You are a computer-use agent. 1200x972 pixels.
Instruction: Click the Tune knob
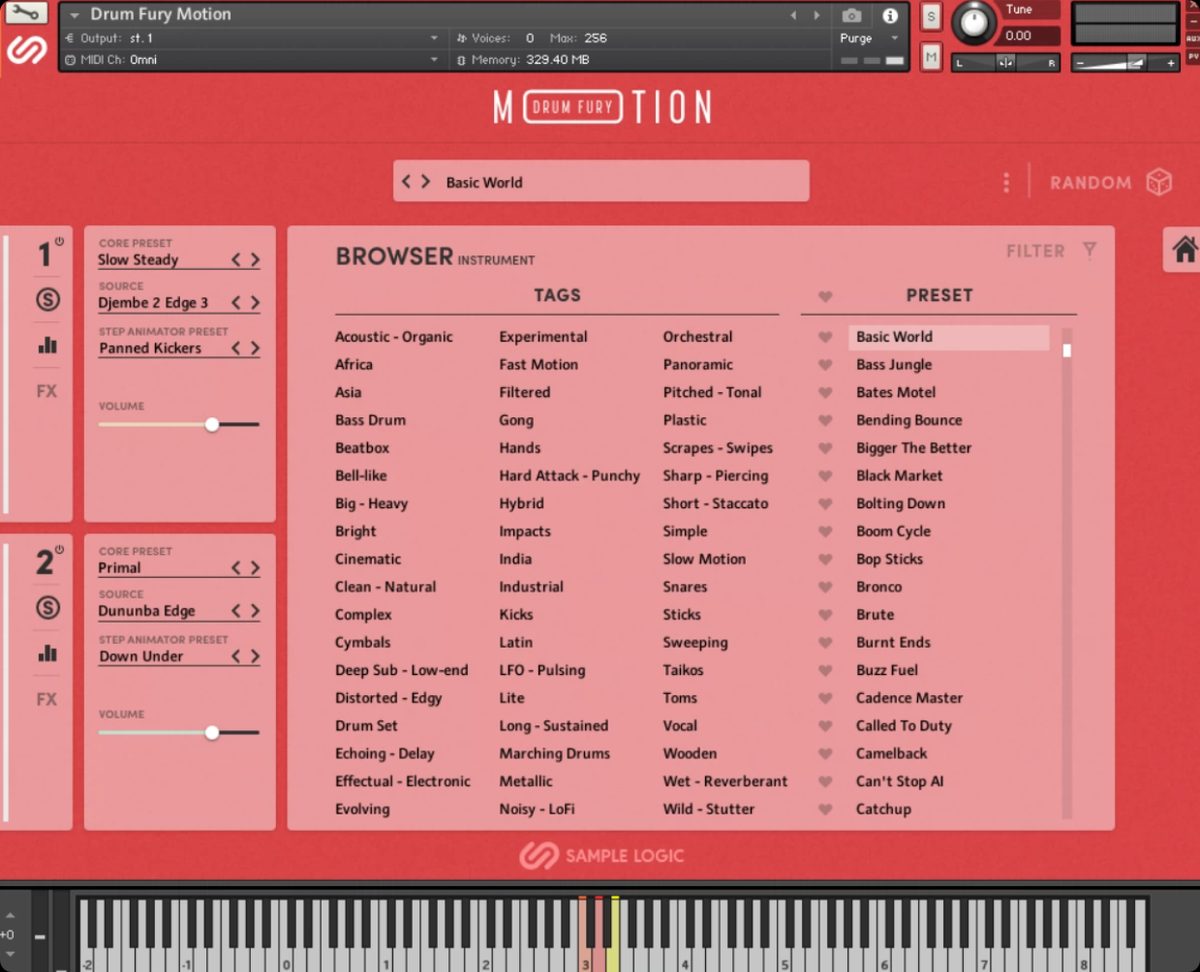(x=973, y=22)
